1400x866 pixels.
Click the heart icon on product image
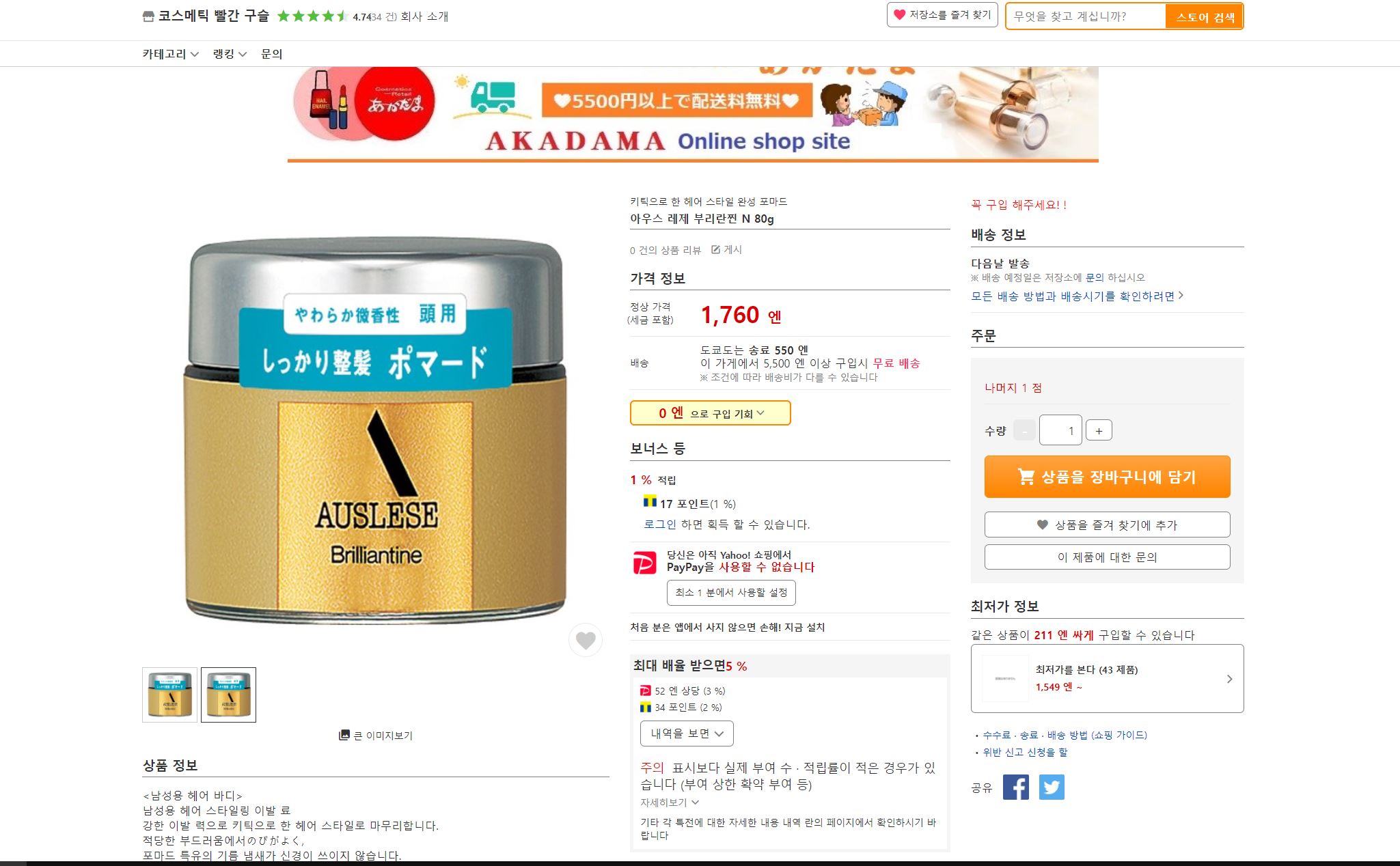coord(586,640)
